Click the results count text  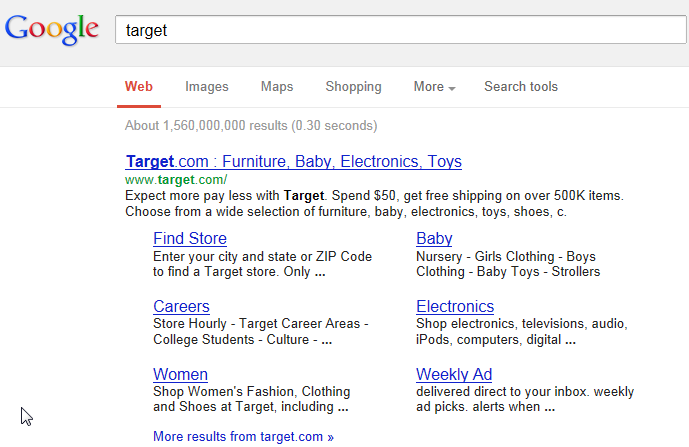click(251, 126)
